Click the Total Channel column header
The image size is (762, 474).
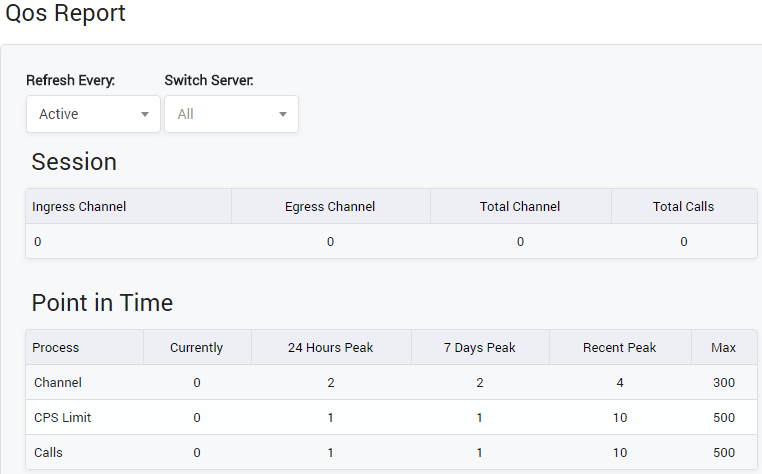[x=520, y=207]
